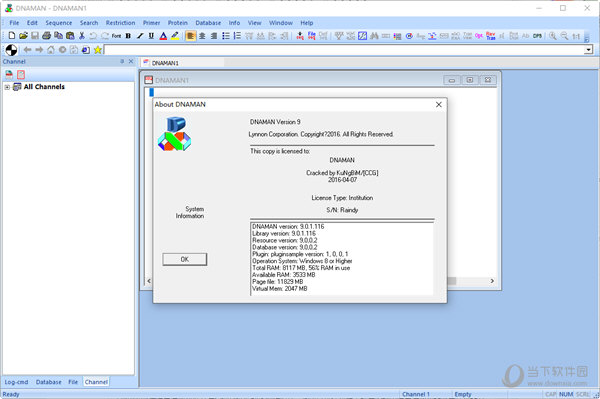Right-align text using the toolbar icon

pos(214,36)
